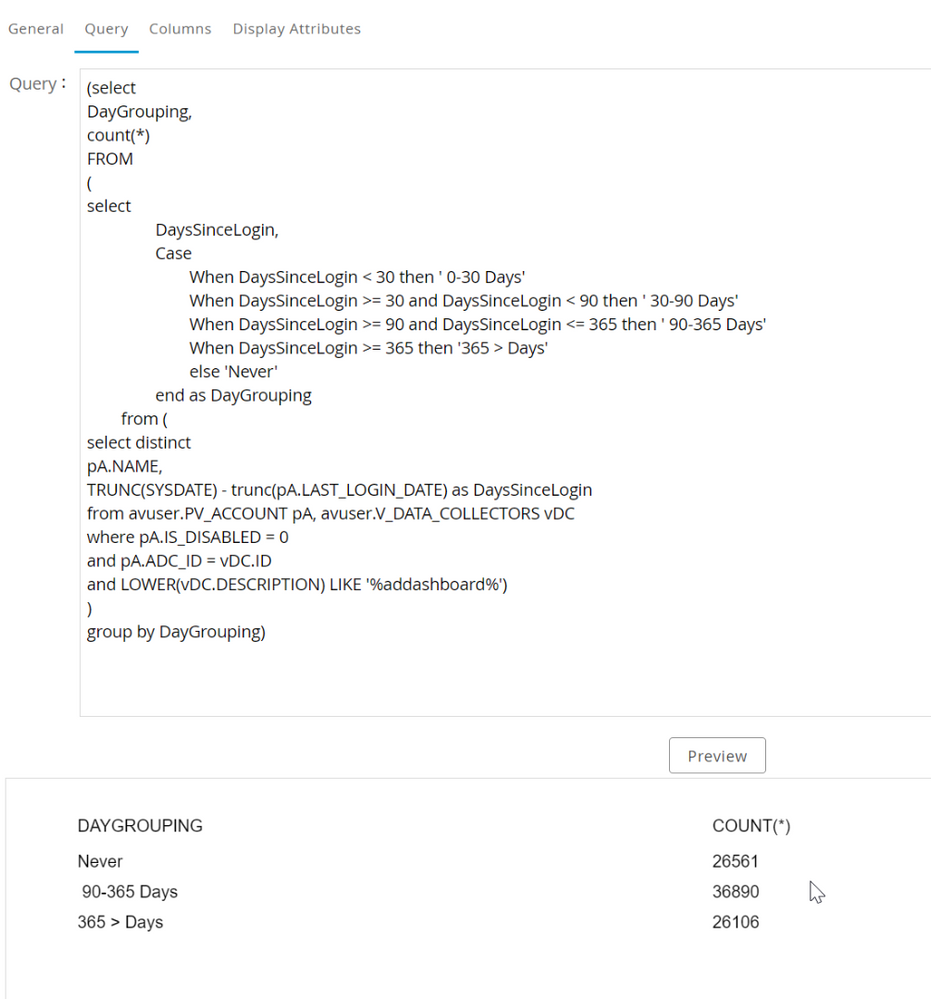Place cursor on the 'count(*)' query line

click(x=118, y=135)
